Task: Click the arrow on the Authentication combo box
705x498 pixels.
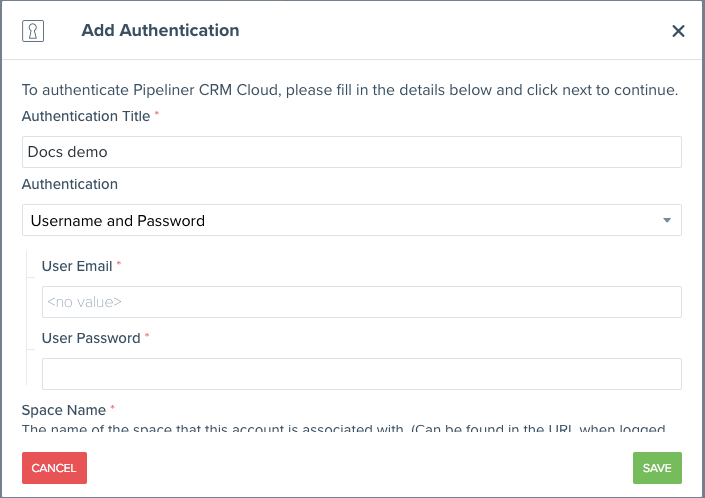Action: [x=667, y=220]
